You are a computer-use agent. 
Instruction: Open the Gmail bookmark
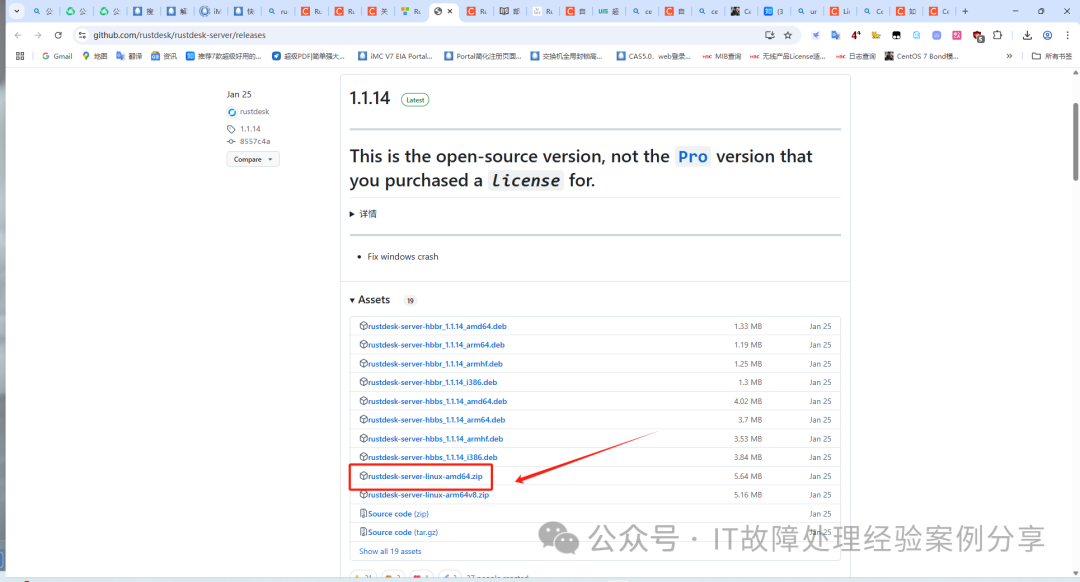(57, 56)
